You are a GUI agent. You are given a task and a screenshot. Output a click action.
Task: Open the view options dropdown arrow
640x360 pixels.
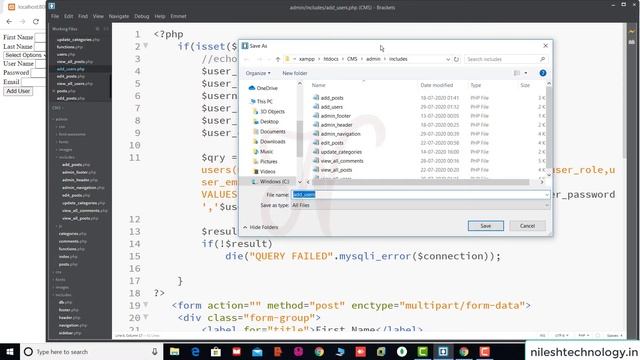click(x=526, y=73)
